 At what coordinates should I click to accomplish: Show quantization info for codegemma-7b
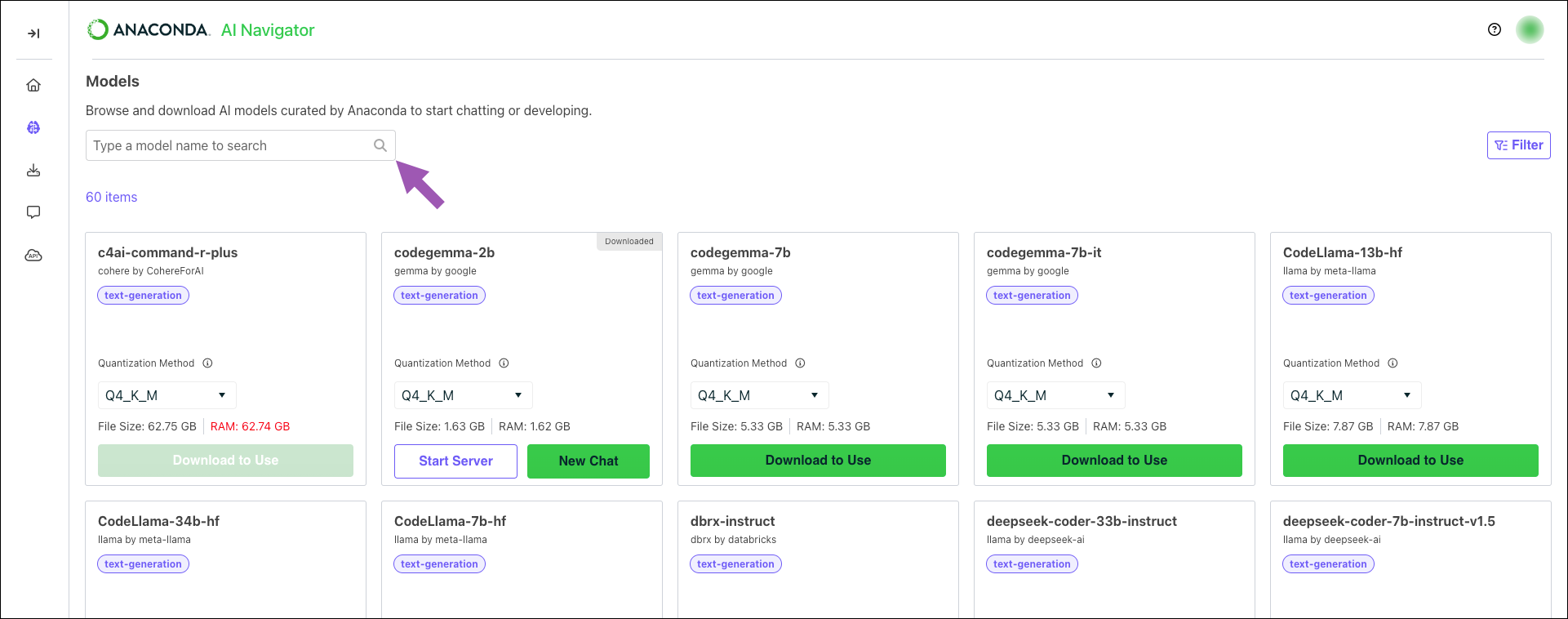point(800,363)
